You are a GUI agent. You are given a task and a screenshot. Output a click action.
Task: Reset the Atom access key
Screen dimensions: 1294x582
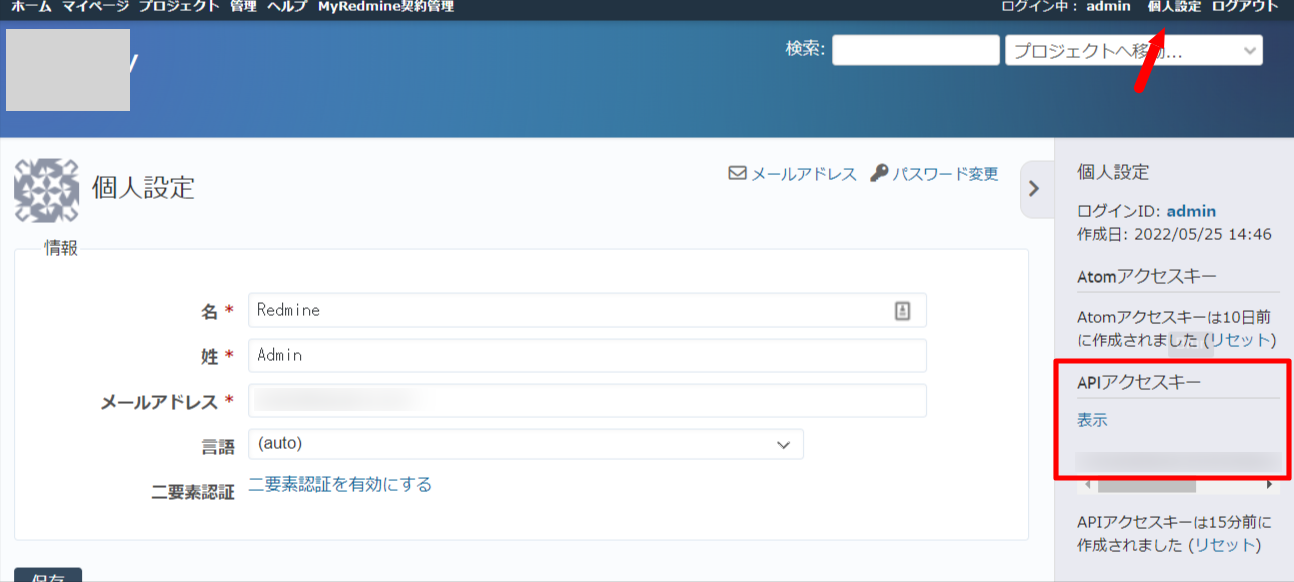tap(1239, 340)
